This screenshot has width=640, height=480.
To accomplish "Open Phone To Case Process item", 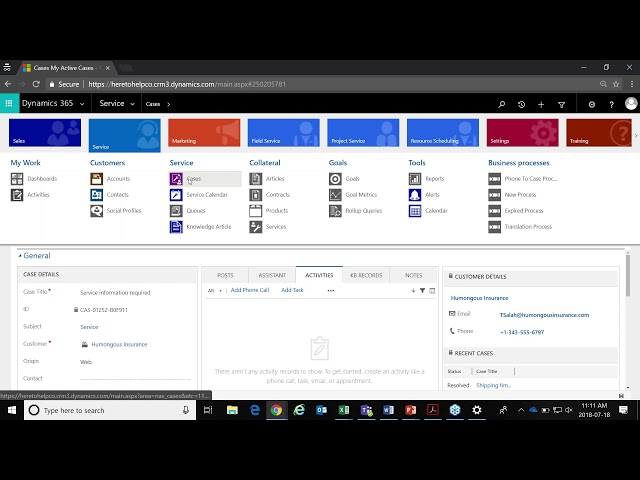I will [523, 179].
